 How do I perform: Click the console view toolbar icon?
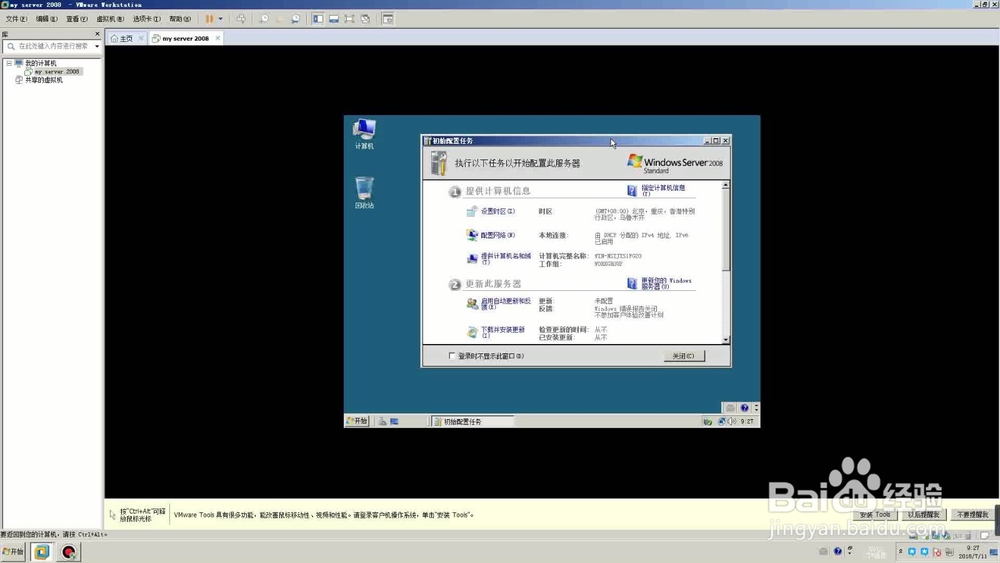point(388,19)
